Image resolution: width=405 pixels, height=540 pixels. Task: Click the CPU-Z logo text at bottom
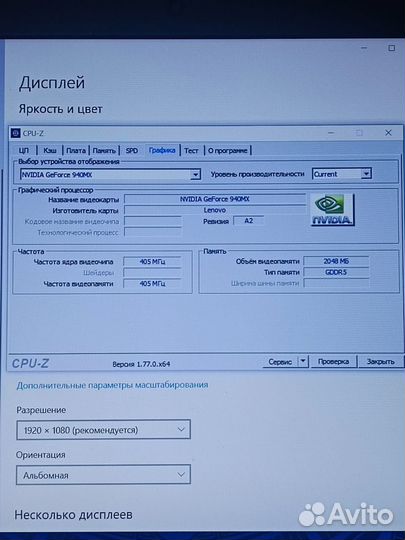tap(30, 363)
